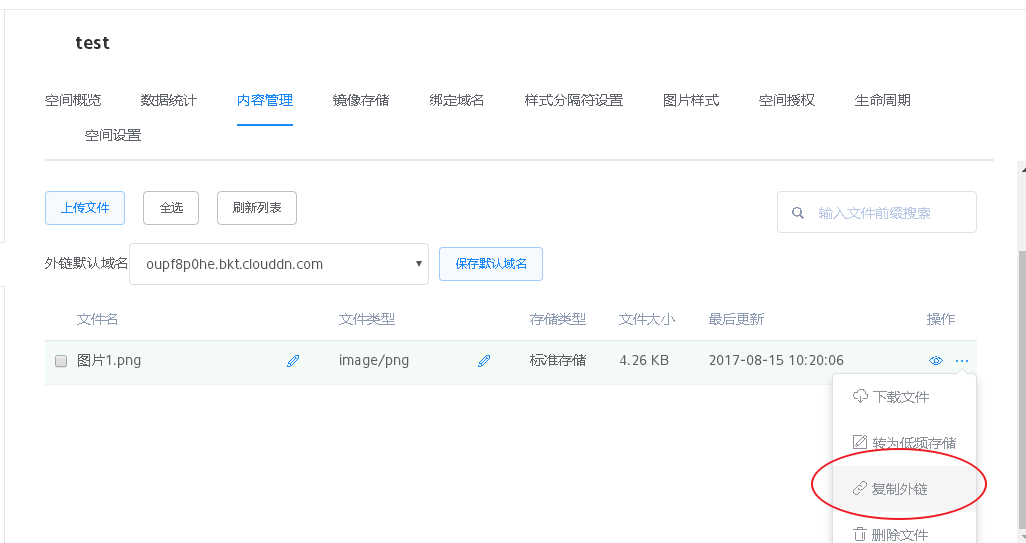Open the 绑定域名 tab
The height and width of the screenshot is (543, 1026).
point(457,100)
